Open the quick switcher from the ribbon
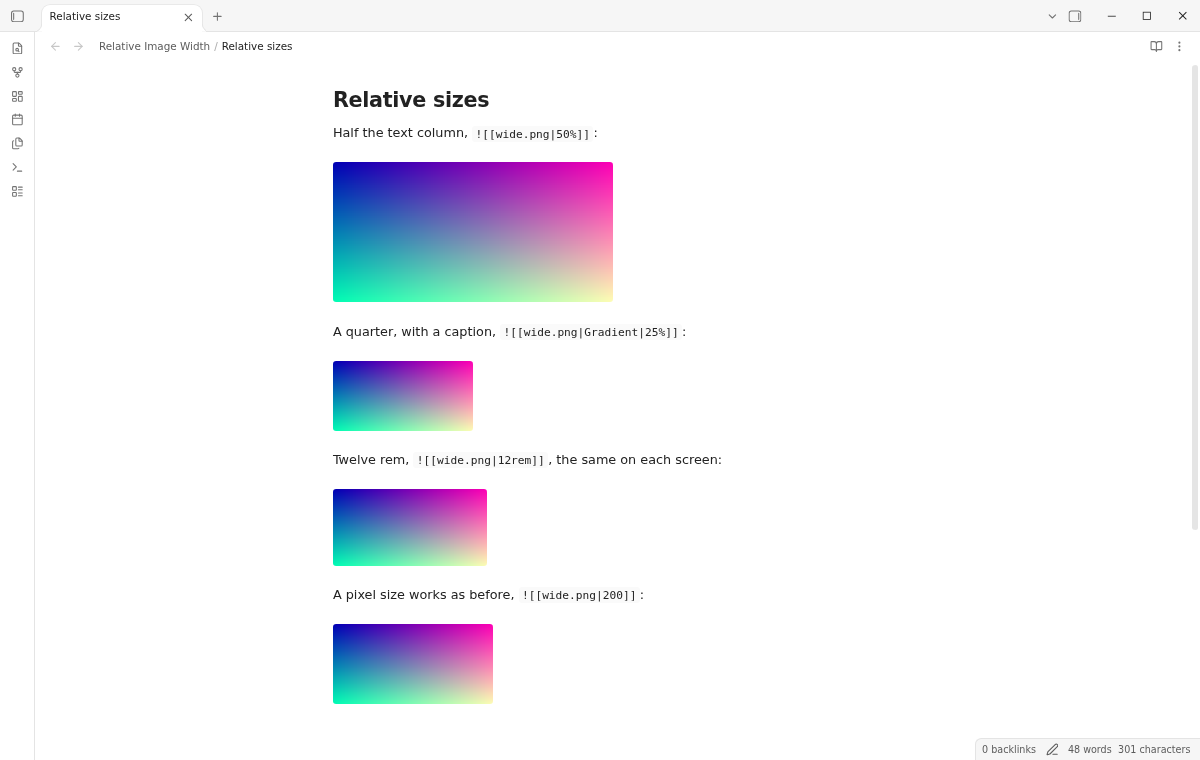The image size is (1200, 760). click(17, 48)
